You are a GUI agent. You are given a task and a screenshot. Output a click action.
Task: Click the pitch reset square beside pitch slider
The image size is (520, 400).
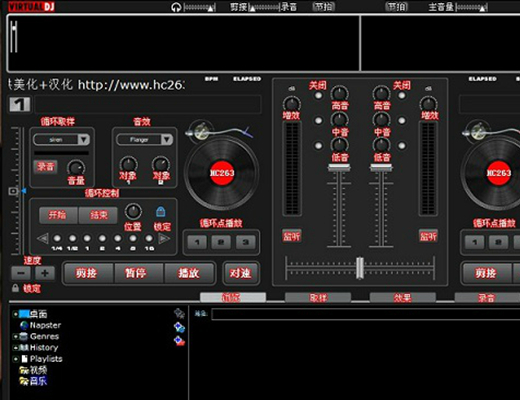click(x=13, y=191)
